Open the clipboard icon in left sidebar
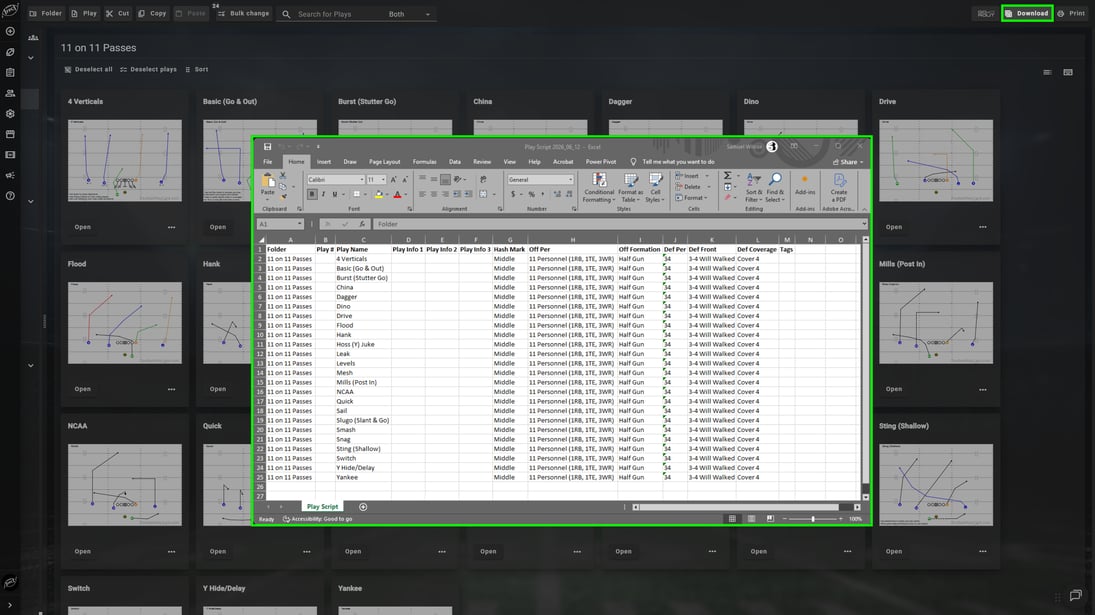Screen dimensions: 1095x615 10,73
